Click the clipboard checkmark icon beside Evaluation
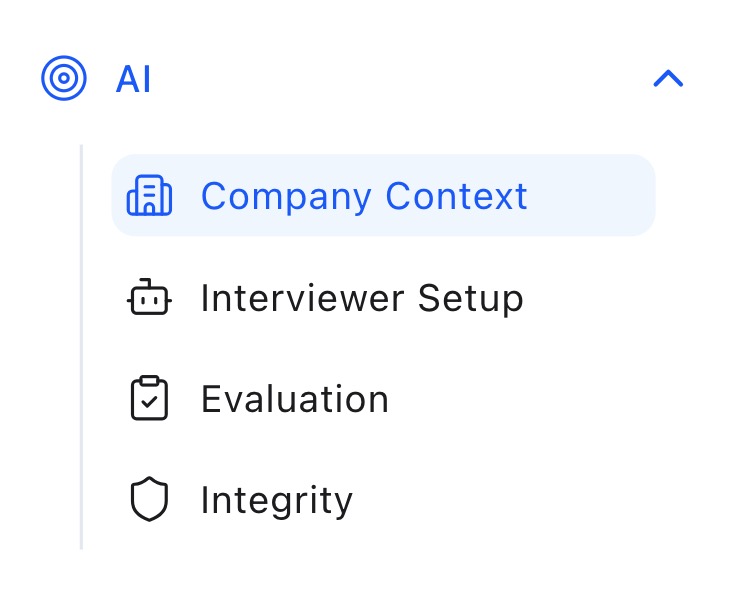The image size is (742, 596). (x=149, y=399)
